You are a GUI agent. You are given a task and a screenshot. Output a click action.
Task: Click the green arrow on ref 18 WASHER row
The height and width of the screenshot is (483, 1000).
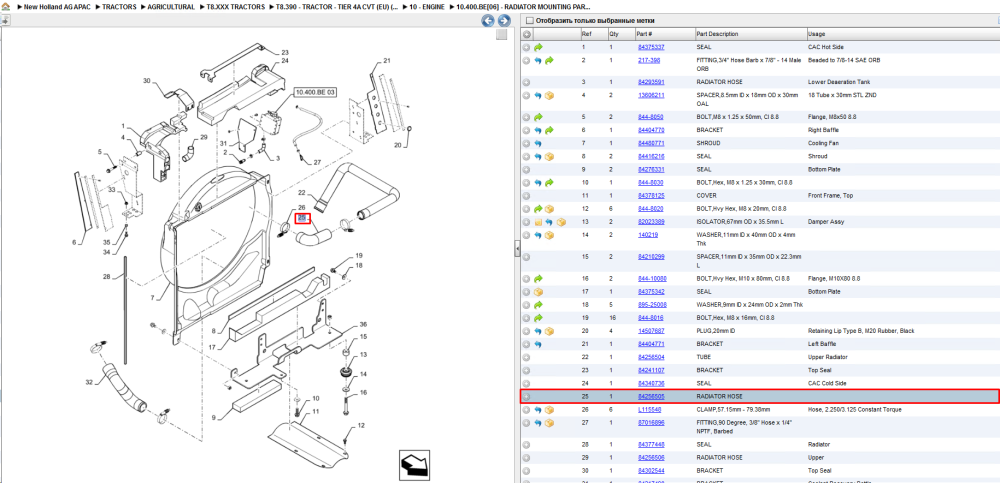point(538,305)
